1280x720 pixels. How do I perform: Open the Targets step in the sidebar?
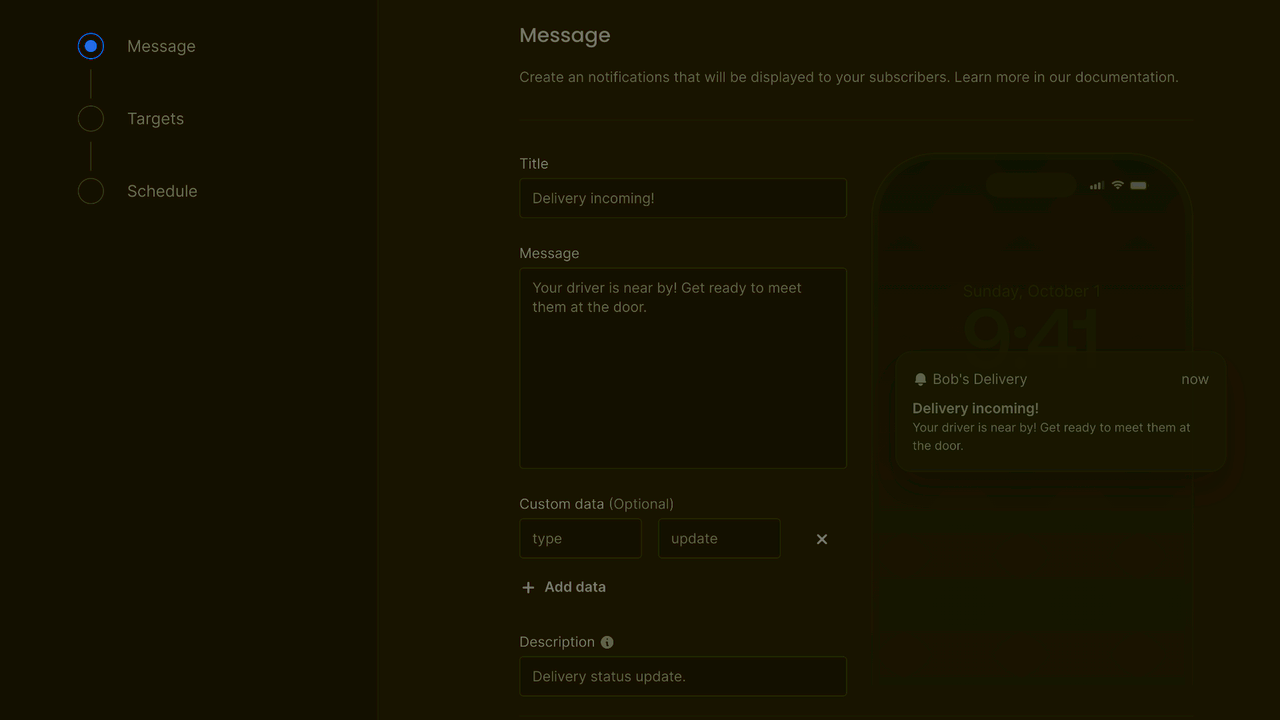(155, 118)
